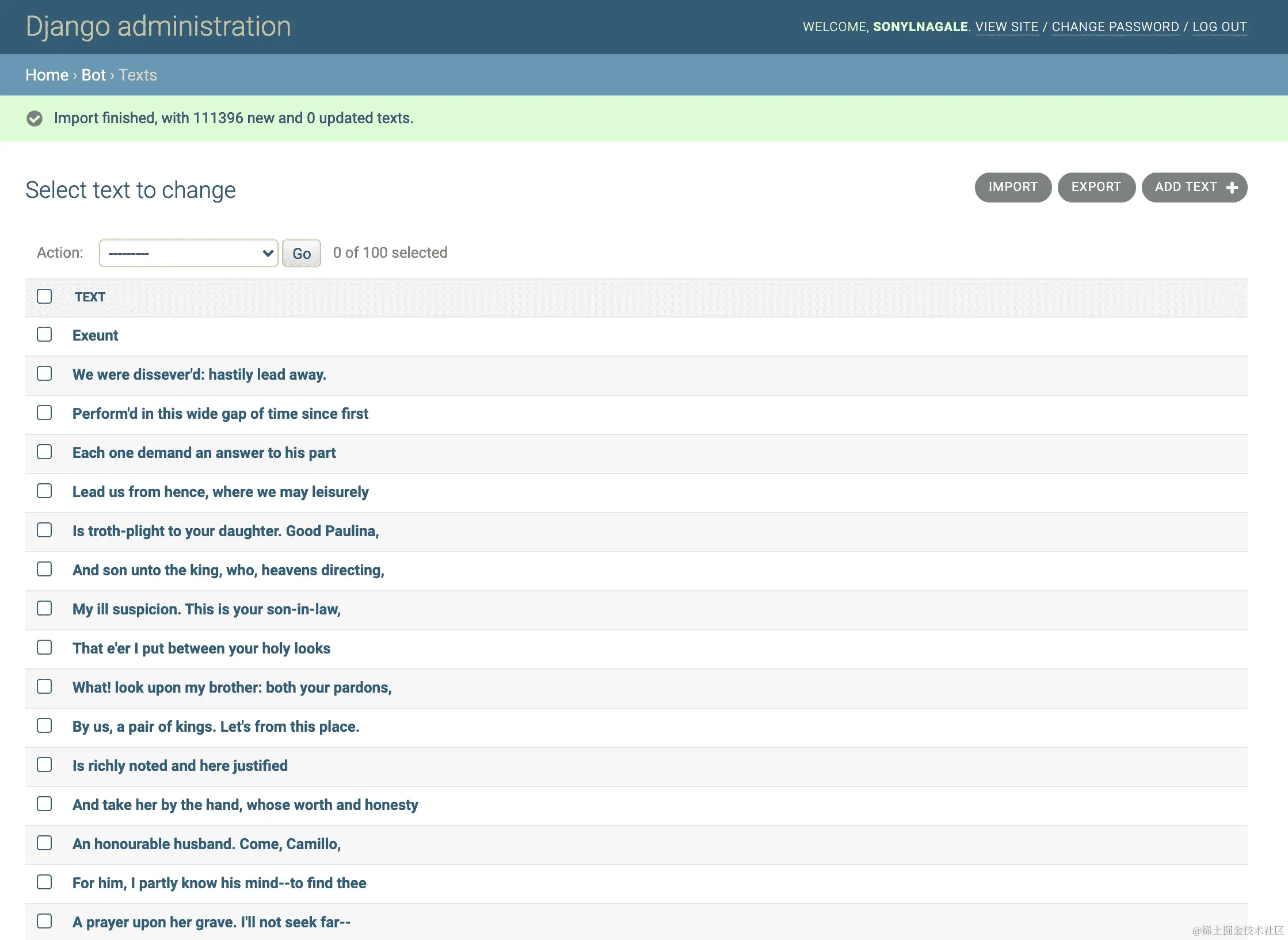Go to Home in breadcrumb
This screenshot has width=1288, height=940.
pyautogui.click(x=47, y=75)
